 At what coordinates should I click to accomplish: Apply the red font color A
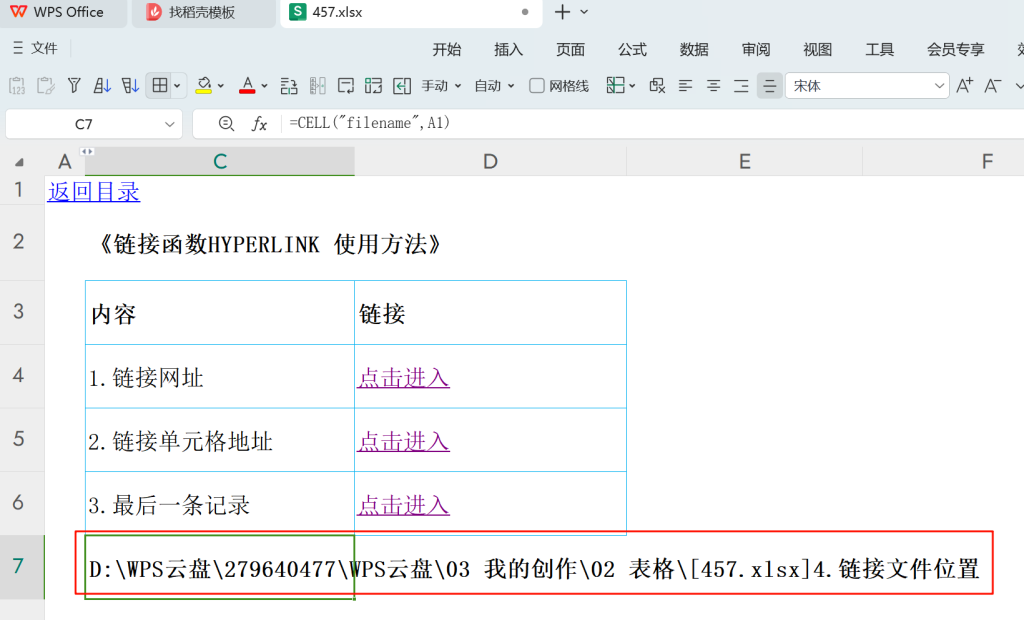click(x=247, y=86)
